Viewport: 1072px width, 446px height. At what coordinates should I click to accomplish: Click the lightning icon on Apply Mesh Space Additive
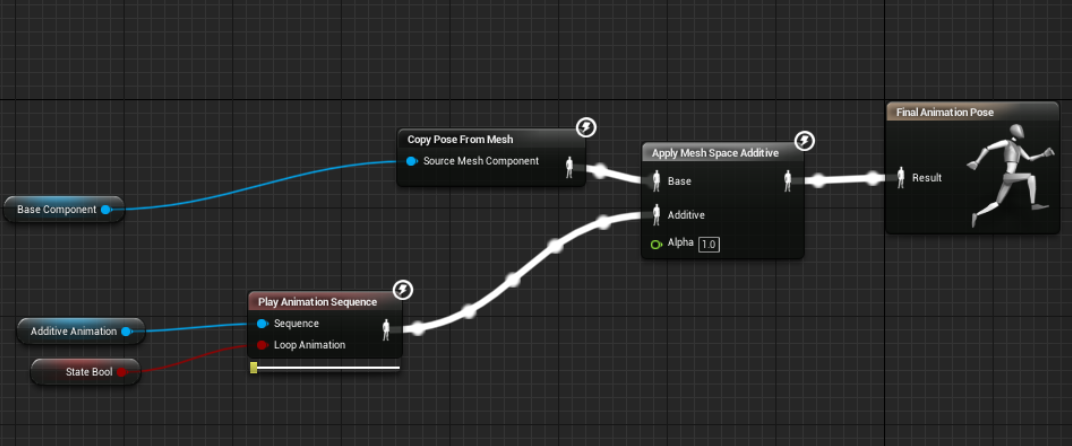(805, 142)
